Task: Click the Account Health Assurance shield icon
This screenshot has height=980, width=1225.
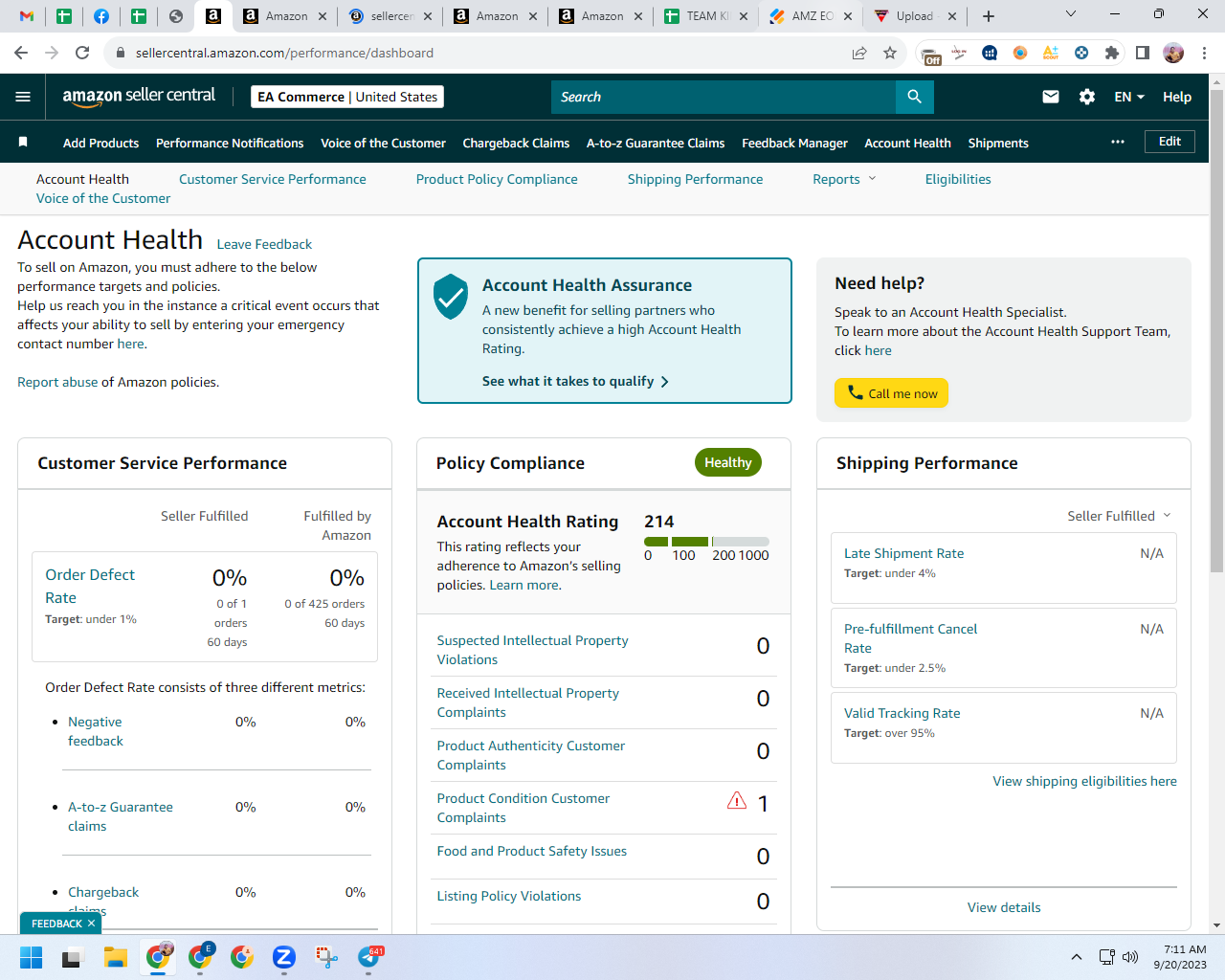Action: (450, 297)
